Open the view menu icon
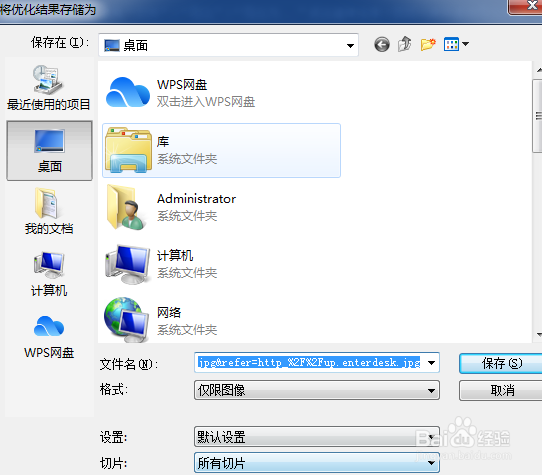 pos(451,44)
